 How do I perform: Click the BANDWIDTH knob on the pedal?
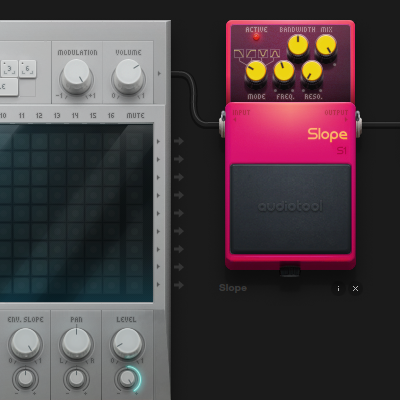point(298,46)
